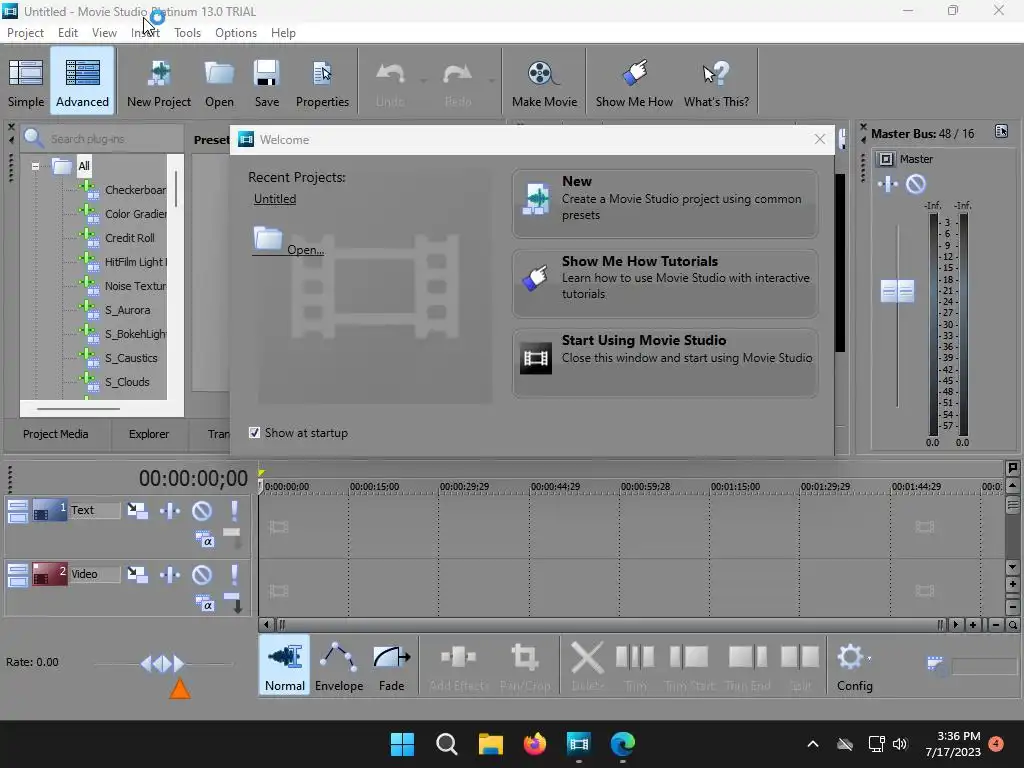Open the Tools menu
This screenshot has height=768, width=1024.
187,33
